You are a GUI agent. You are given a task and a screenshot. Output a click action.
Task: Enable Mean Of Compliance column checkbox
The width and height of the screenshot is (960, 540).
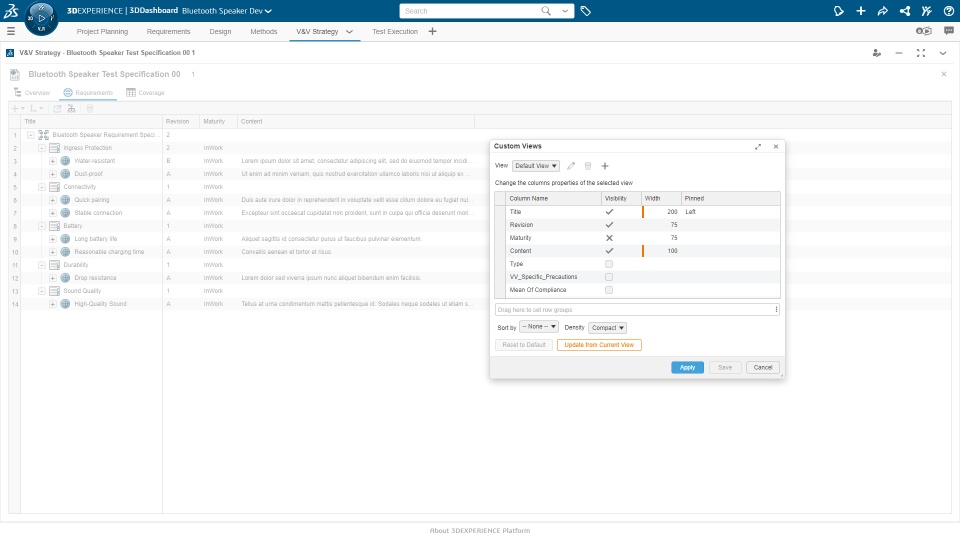[609, 290]
